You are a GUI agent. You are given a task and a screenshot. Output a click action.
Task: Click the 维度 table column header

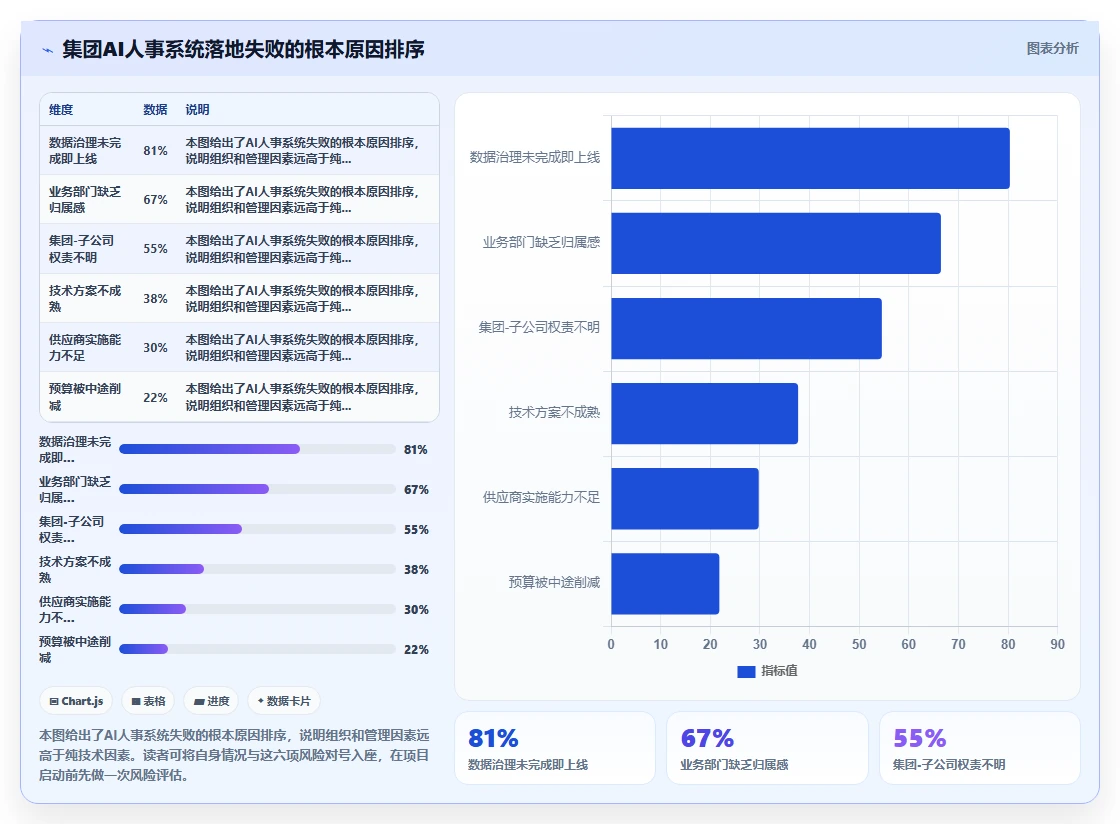click(x=61, y=109)
